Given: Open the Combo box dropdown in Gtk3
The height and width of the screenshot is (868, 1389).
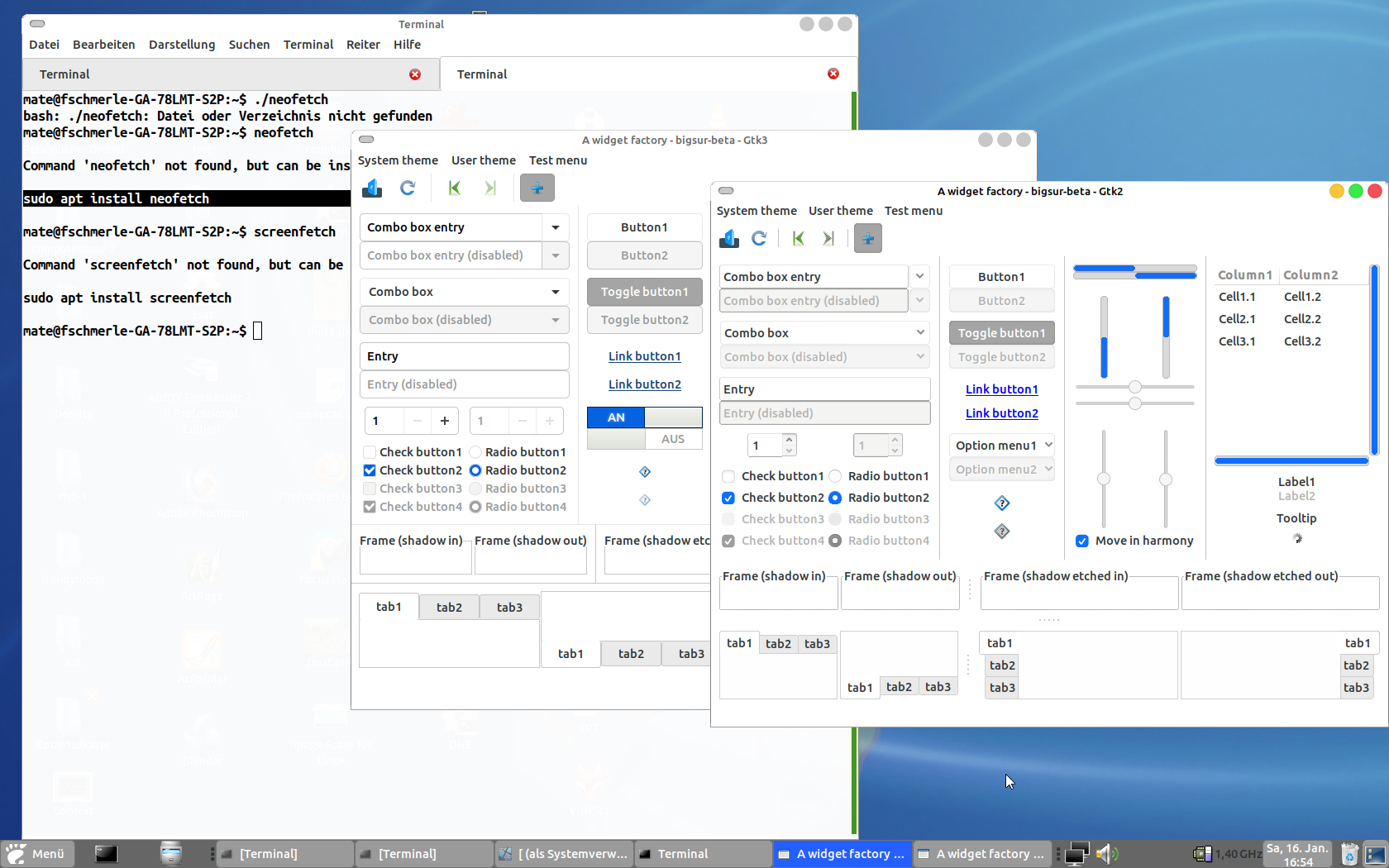Looking at the screenshot, I should coord(465,292).
